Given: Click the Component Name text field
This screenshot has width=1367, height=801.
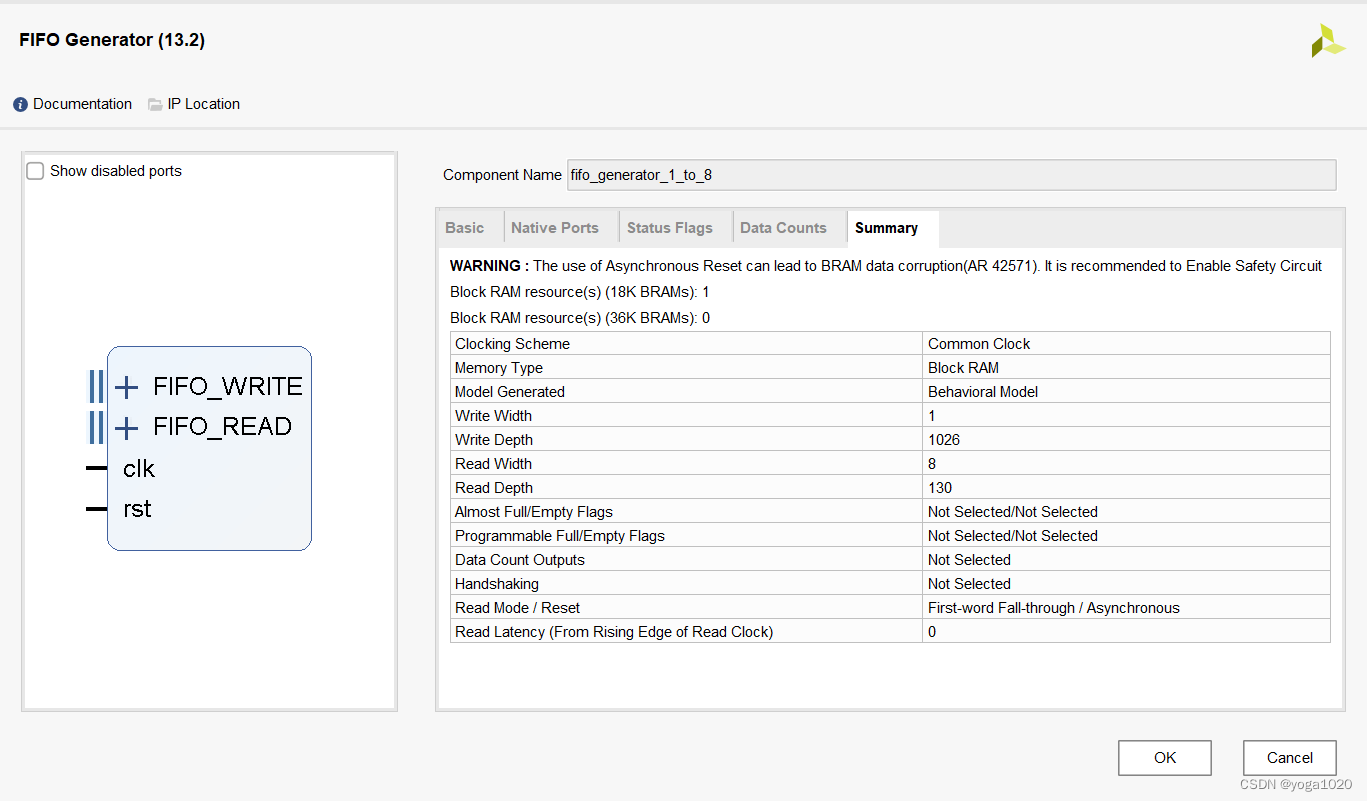Looking at the screenshot, I should coord(950,175).
